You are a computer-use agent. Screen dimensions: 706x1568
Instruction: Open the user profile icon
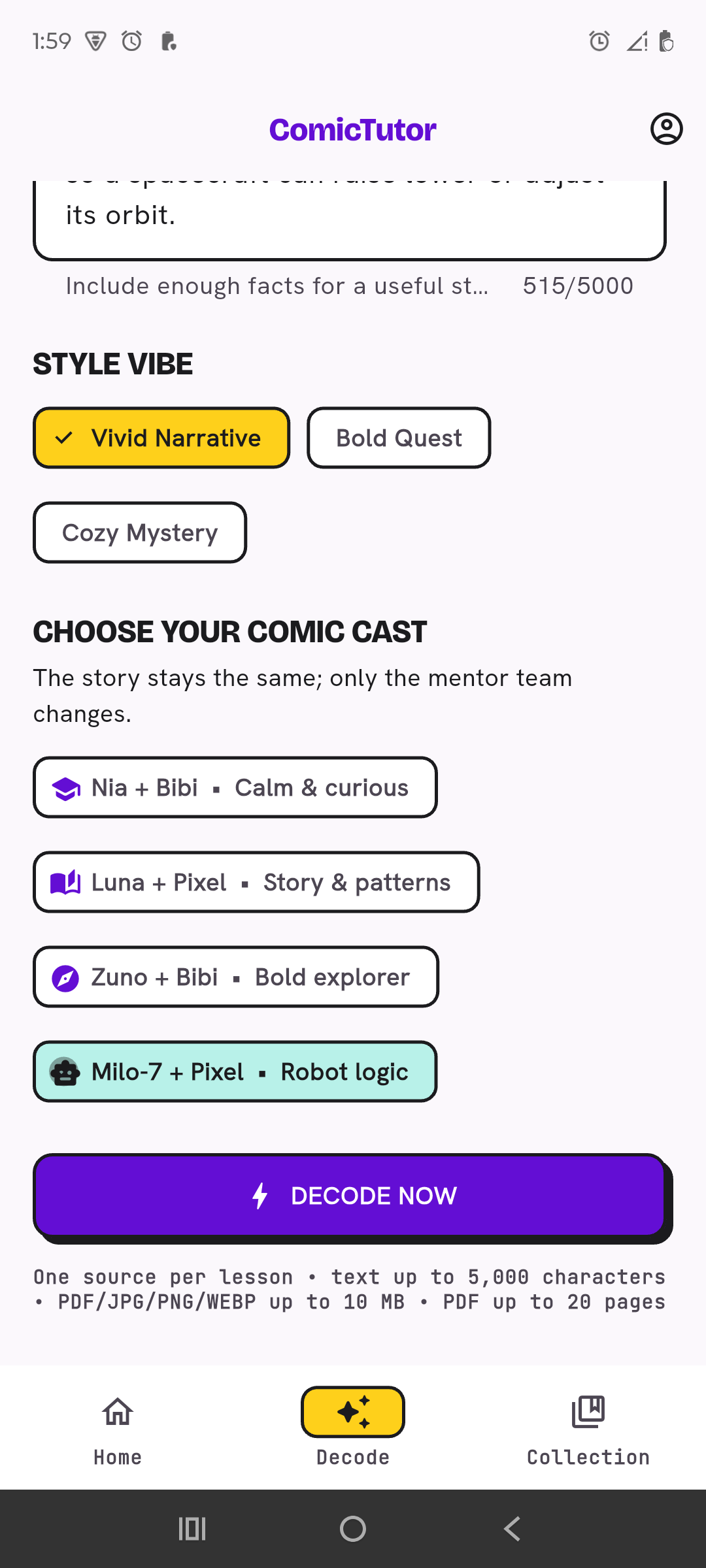[666, 129]
